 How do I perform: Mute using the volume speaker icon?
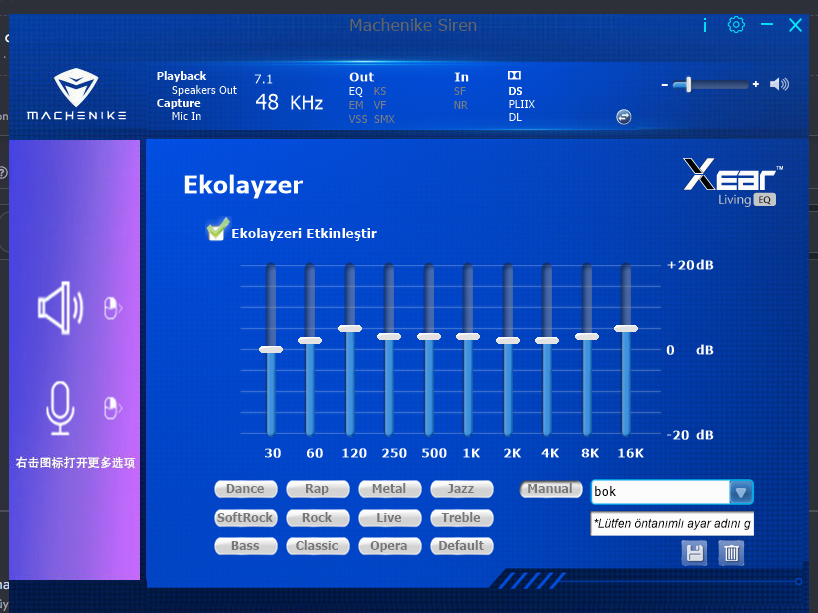[779, 84]
